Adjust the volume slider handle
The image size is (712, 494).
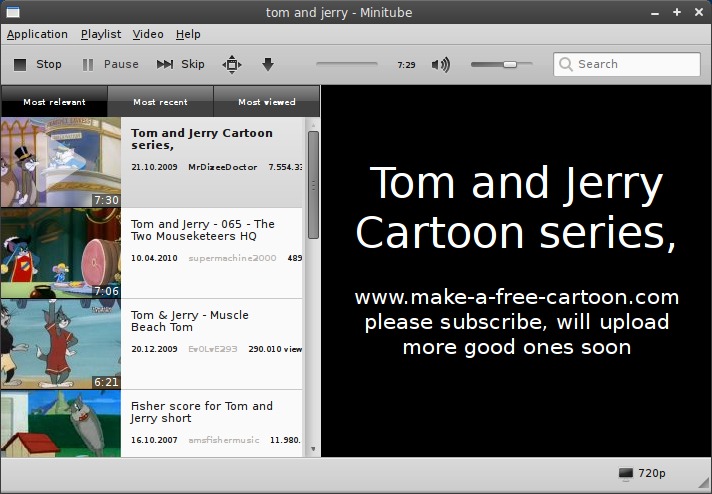510,64
